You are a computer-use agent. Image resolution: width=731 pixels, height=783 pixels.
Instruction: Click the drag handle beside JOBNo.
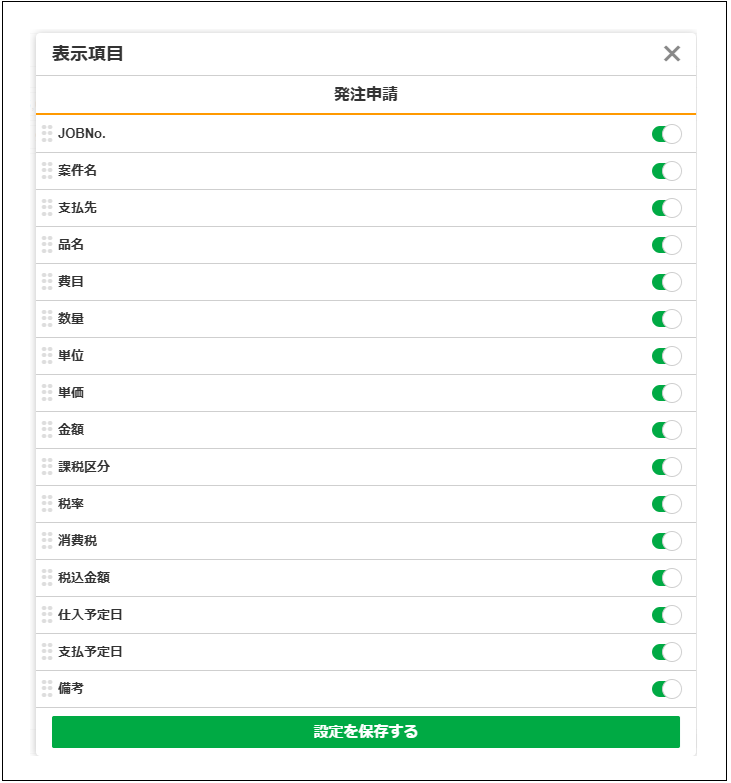[x=47, y=134]
